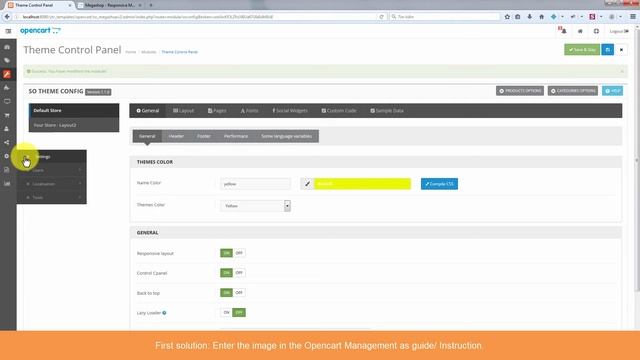Turn Back to top ON
The image size is (640, 360).
pos(226,293)
